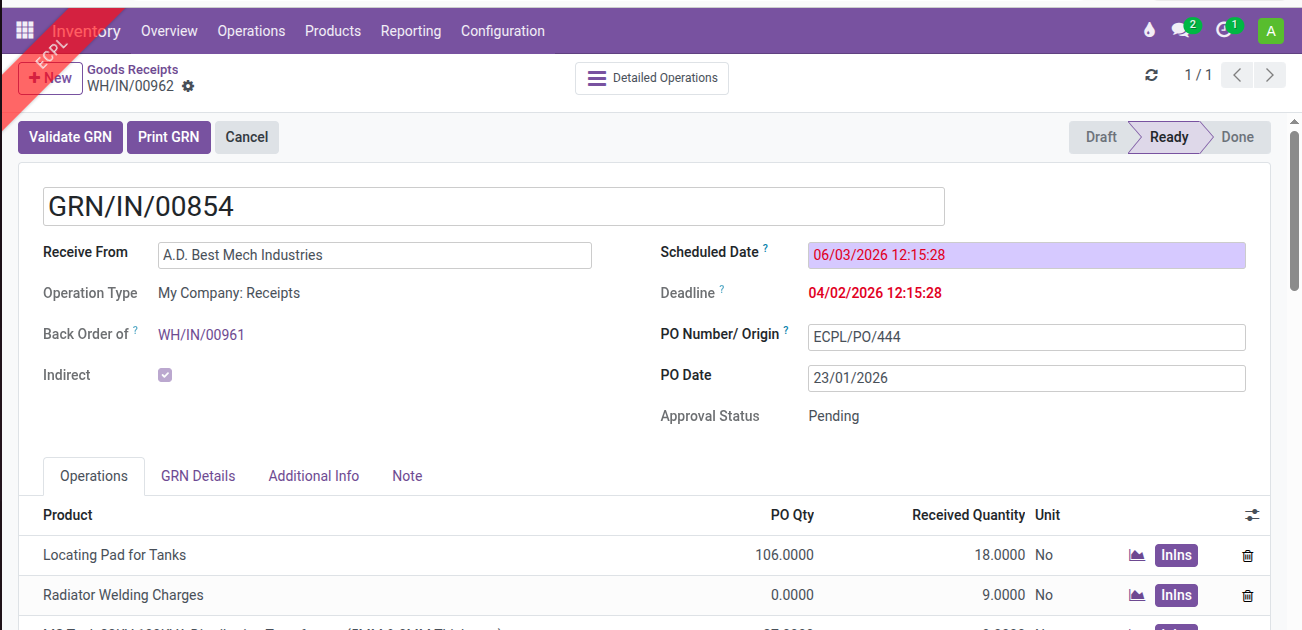The height and width of the screenshot is (630, 1302).
Task: Delete the Radiator Welding Charges row
Action: pos(1247,596)
